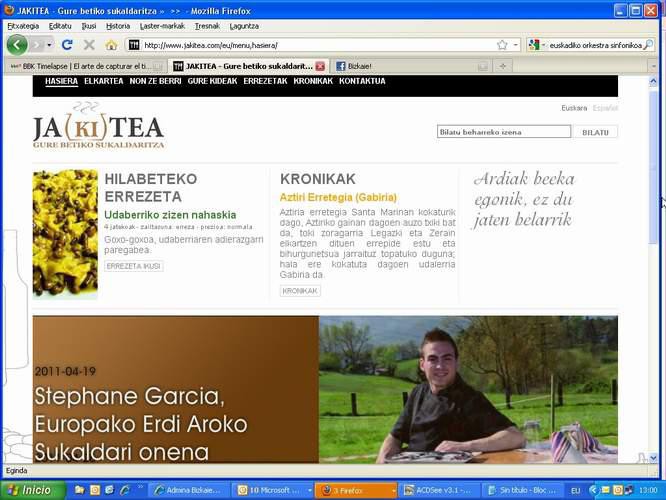This screenshot has width=666, height=500.
Task: Open the Aztiri Erretegia (Gabiria) link
Action: [338, 198]
